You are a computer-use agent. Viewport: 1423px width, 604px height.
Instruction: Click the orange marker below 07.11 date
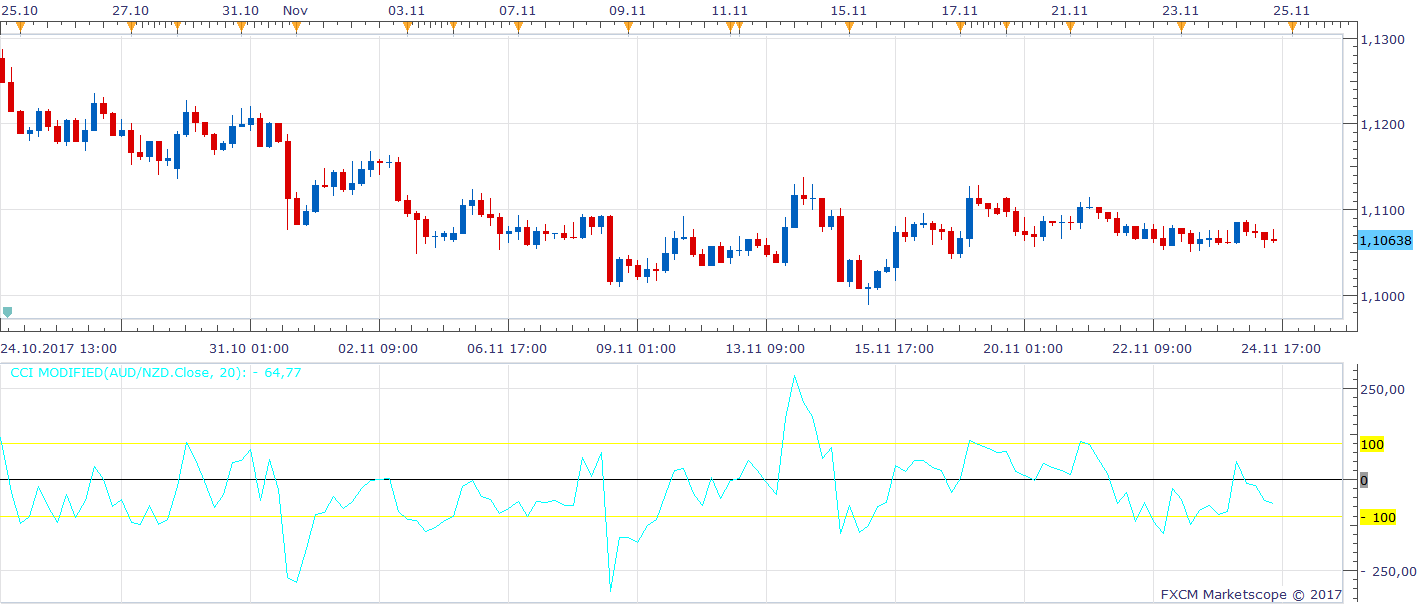[518, 27]
